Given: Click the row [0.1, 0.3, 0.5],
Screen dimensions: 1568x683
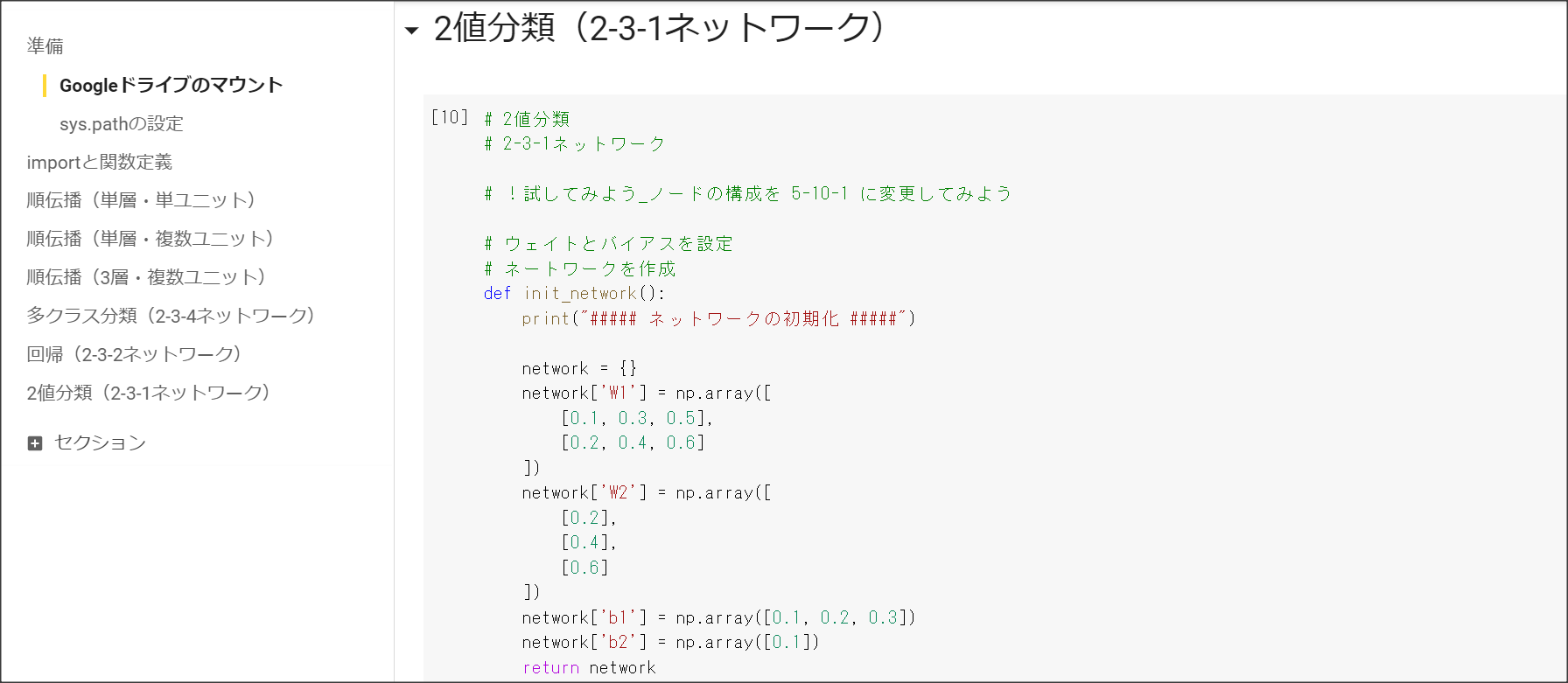Looking at the screenshot, I should 637,418.
